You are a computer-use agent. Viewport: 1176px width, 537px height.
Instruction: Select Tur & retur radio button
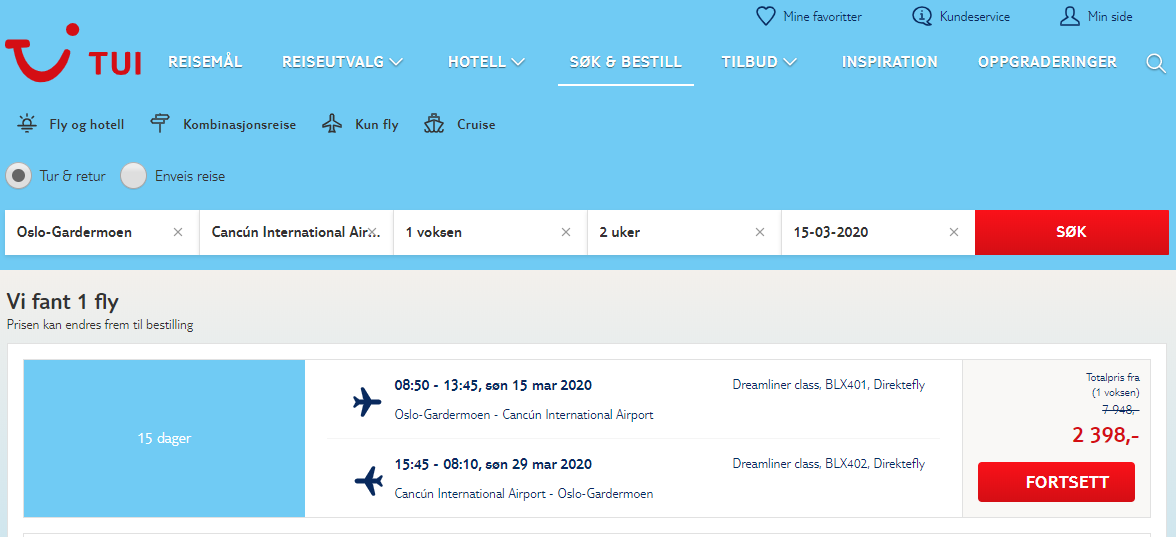[19, 176]
